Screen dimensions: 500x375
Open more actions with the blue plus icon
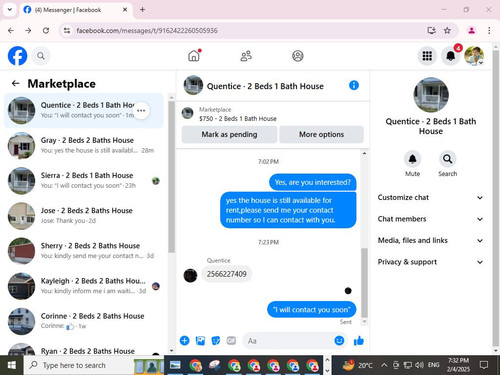[x=185, y=341]
